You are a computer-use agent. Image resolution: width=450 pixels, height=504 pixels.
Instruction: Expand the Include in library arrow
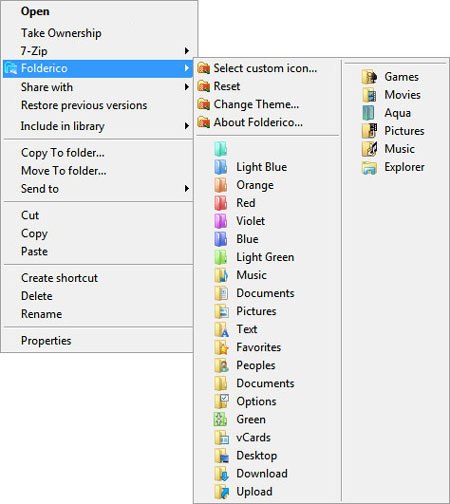click(x=187, y=126)
